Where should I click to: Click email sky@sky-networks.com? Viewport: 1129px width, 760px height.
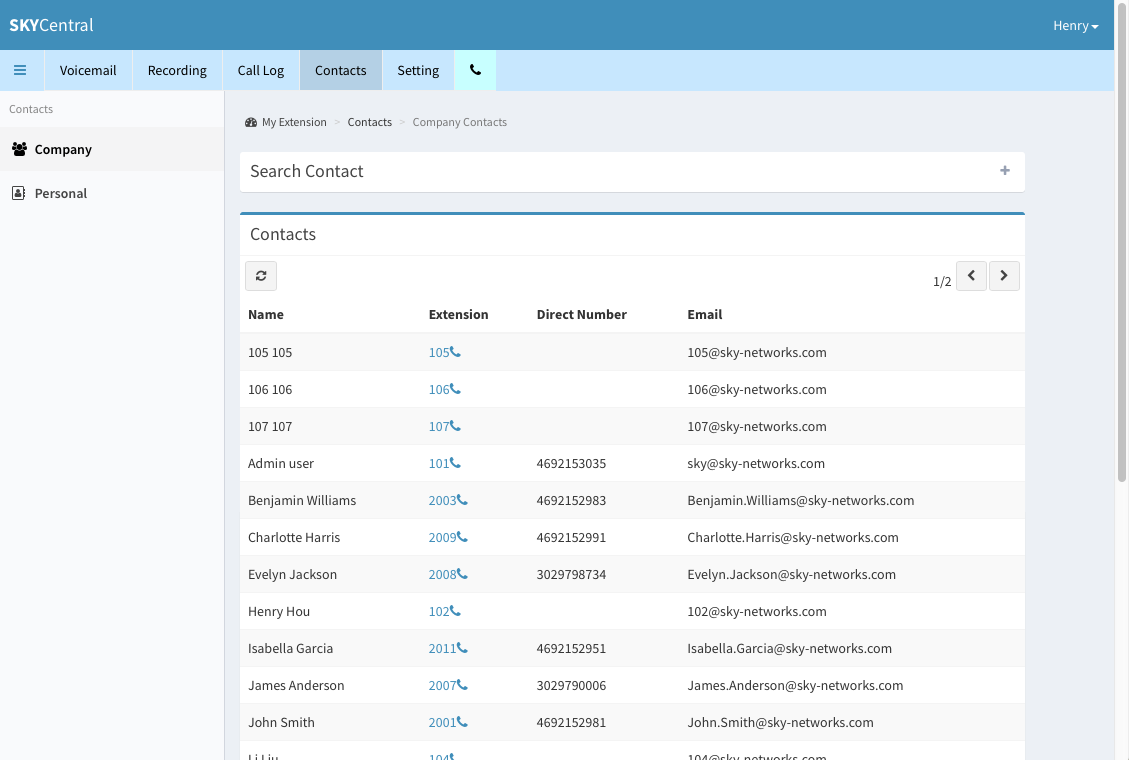(x=756, y=463)
